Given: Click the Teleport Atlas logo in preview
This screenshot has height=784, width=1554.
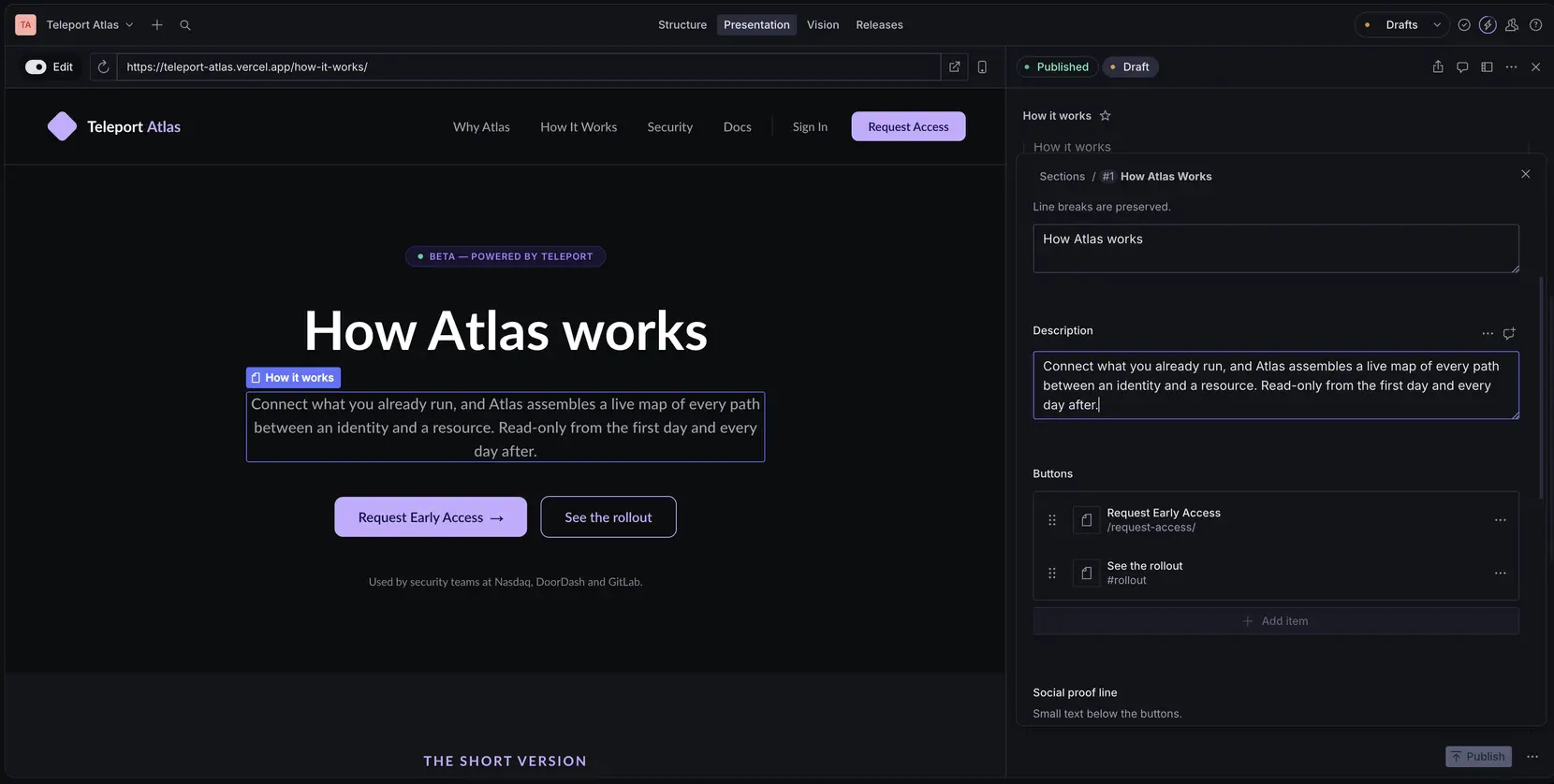Looking at the screenshot, I should pos(114,126).
